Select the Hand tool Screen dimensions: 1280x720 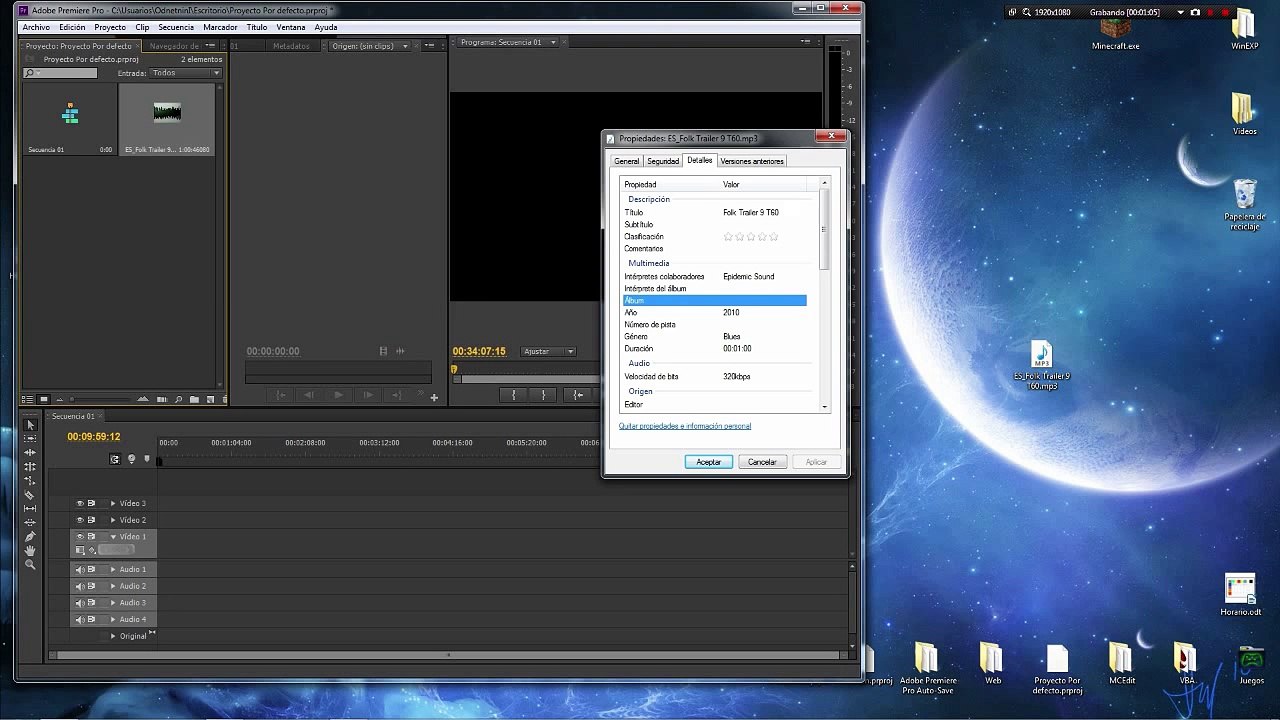30,551
